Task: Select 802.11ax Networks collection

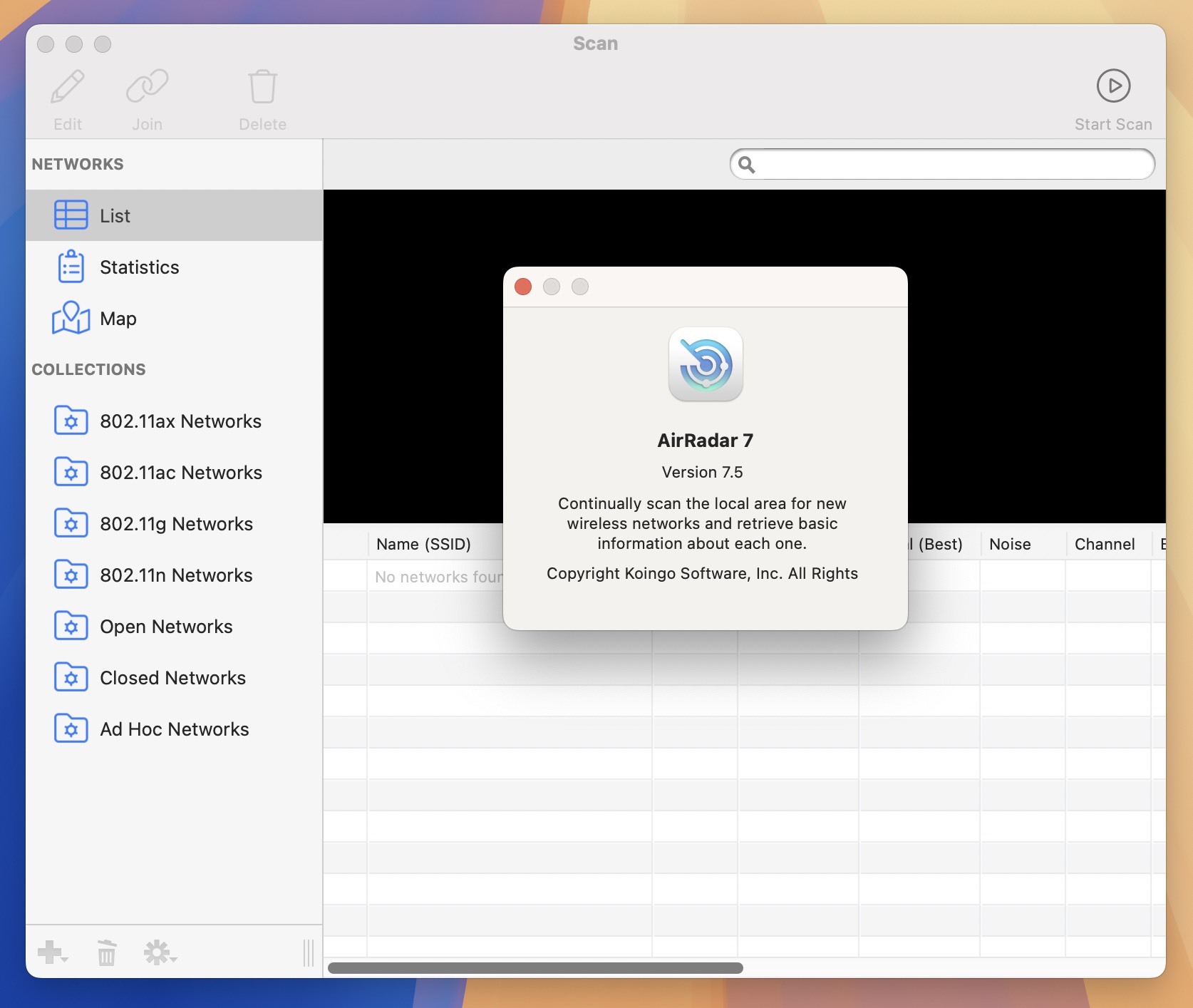Action: click(174, 421)
